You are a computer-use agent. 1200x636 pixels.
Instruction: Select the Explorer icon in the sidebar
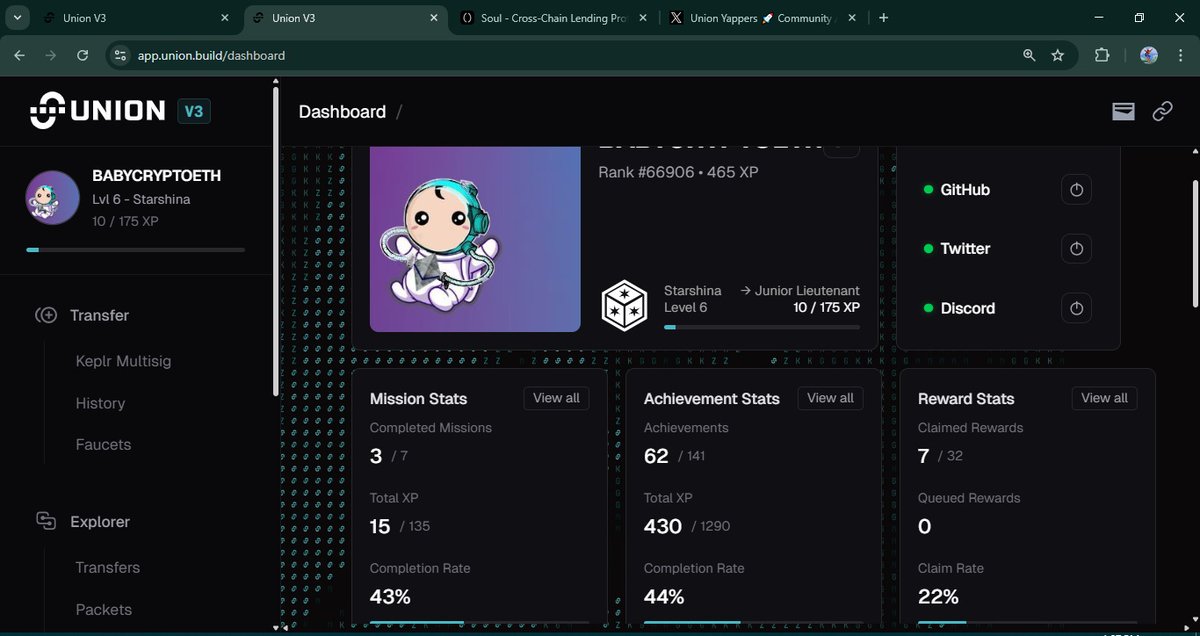point(45,521)
